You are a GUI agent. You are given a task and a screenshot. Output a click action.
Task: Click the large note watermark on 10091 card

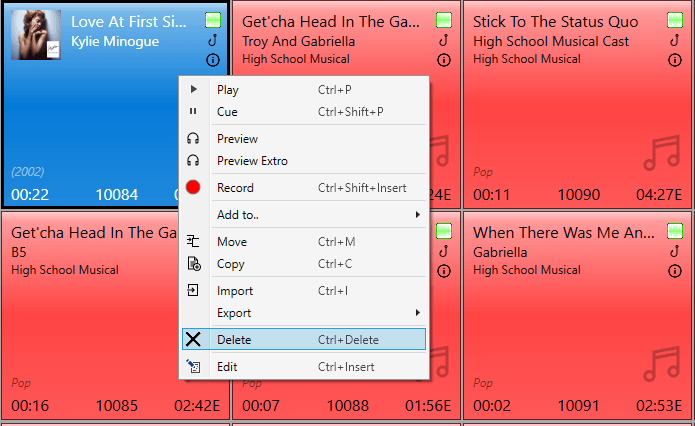point(662,364)
